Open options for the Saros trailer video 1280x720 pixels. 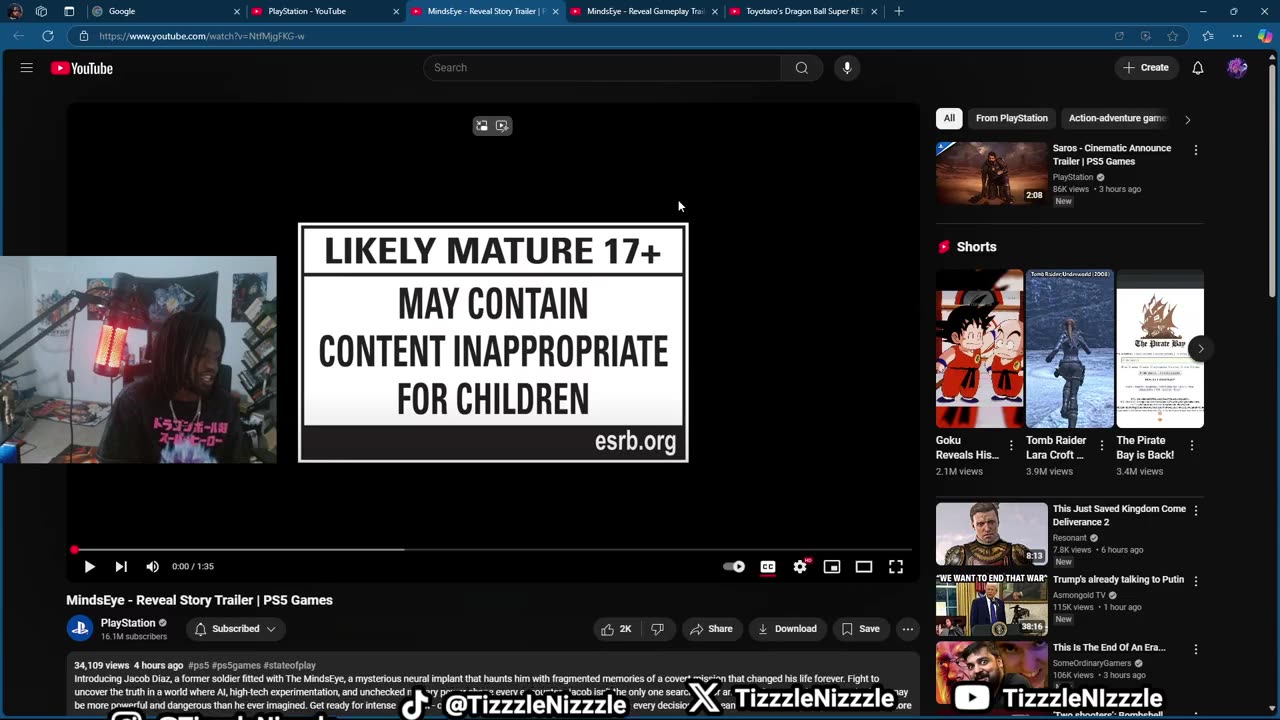click(1196, 150)
